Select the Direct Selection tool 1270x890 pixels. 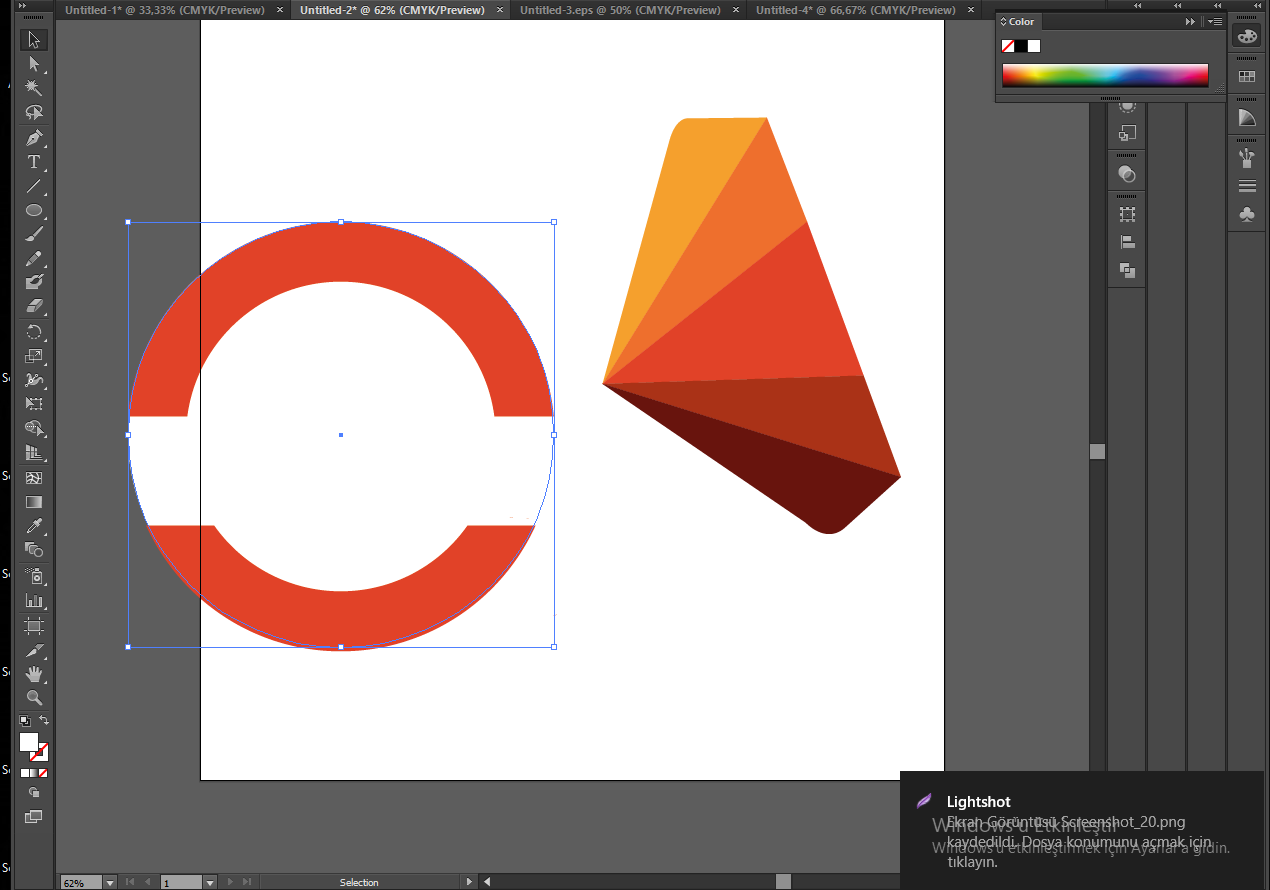[34, 64]
